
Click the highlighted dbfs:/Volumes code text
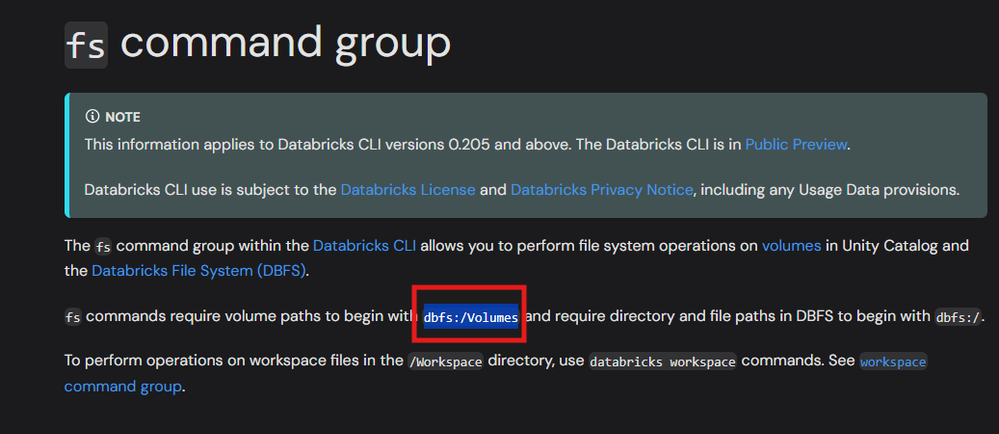point(470,317)
